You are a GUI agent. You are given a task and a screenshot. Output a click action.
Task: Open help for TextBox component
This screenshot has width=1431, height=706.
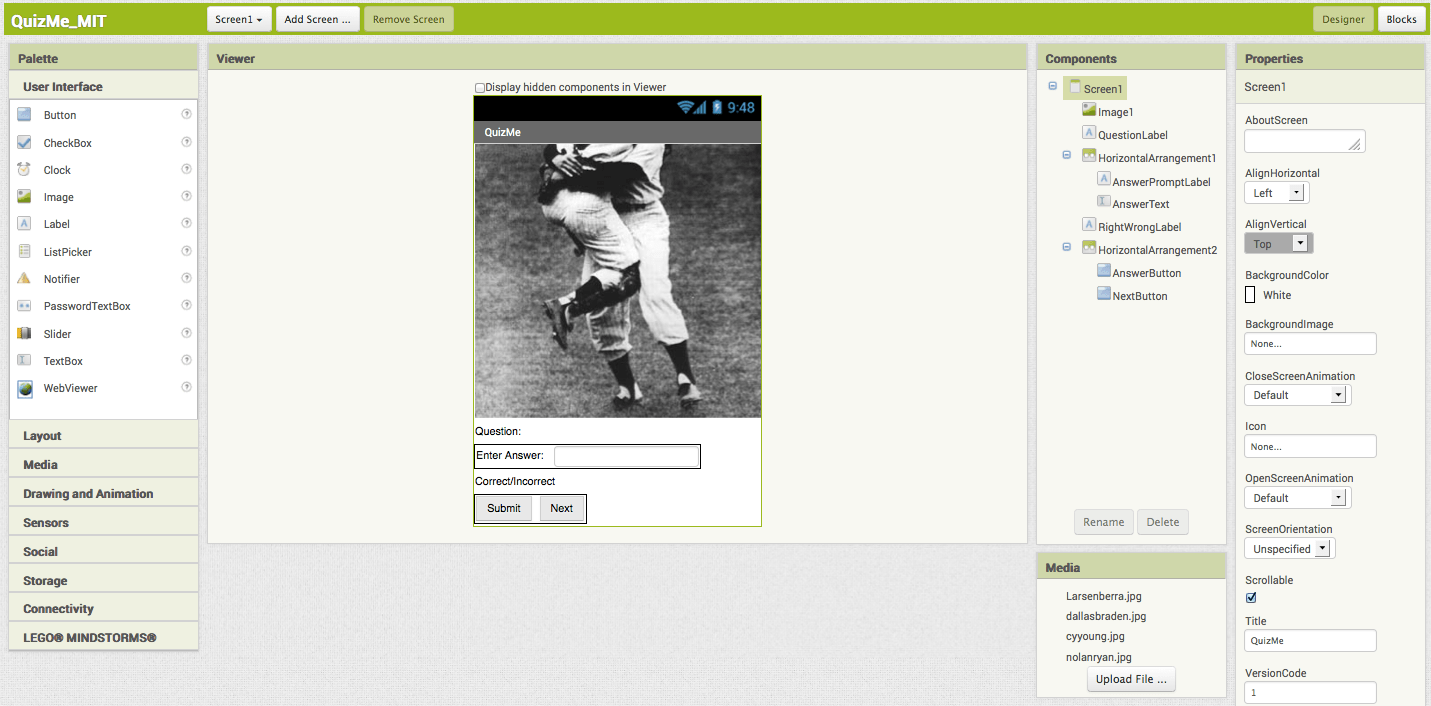point(186,360)
